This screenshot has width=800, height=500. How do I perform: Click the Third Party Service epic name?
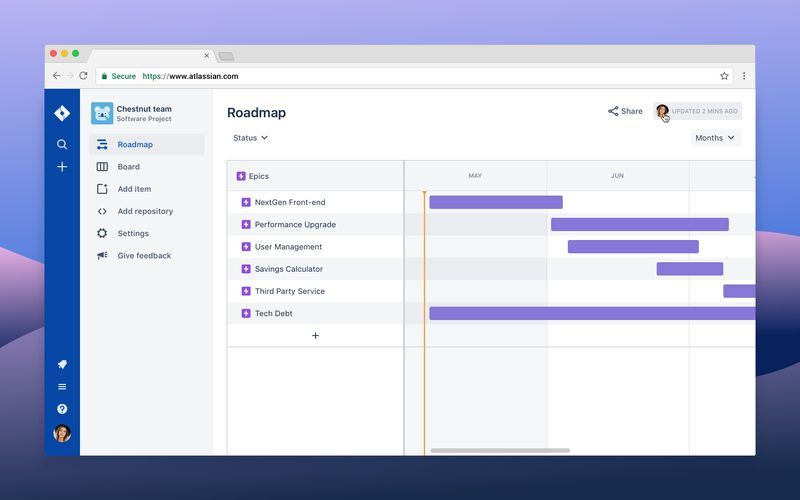[290, 291]
